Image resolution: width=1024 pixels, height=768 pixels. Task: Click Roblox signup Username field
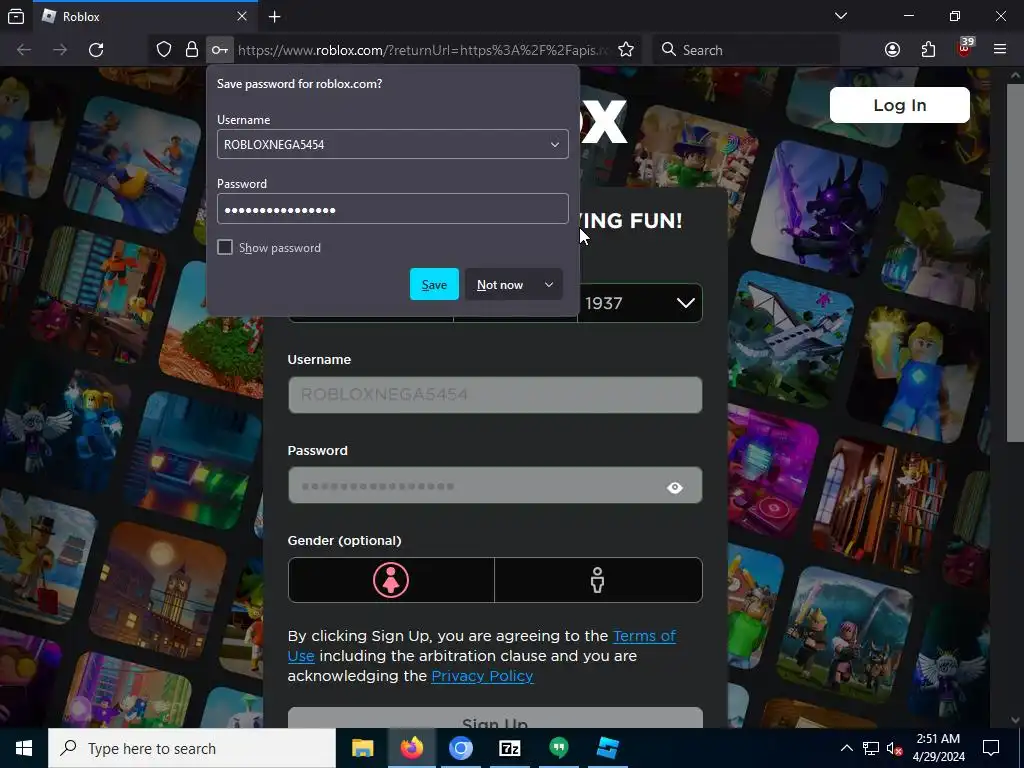[x=495, y=394]
